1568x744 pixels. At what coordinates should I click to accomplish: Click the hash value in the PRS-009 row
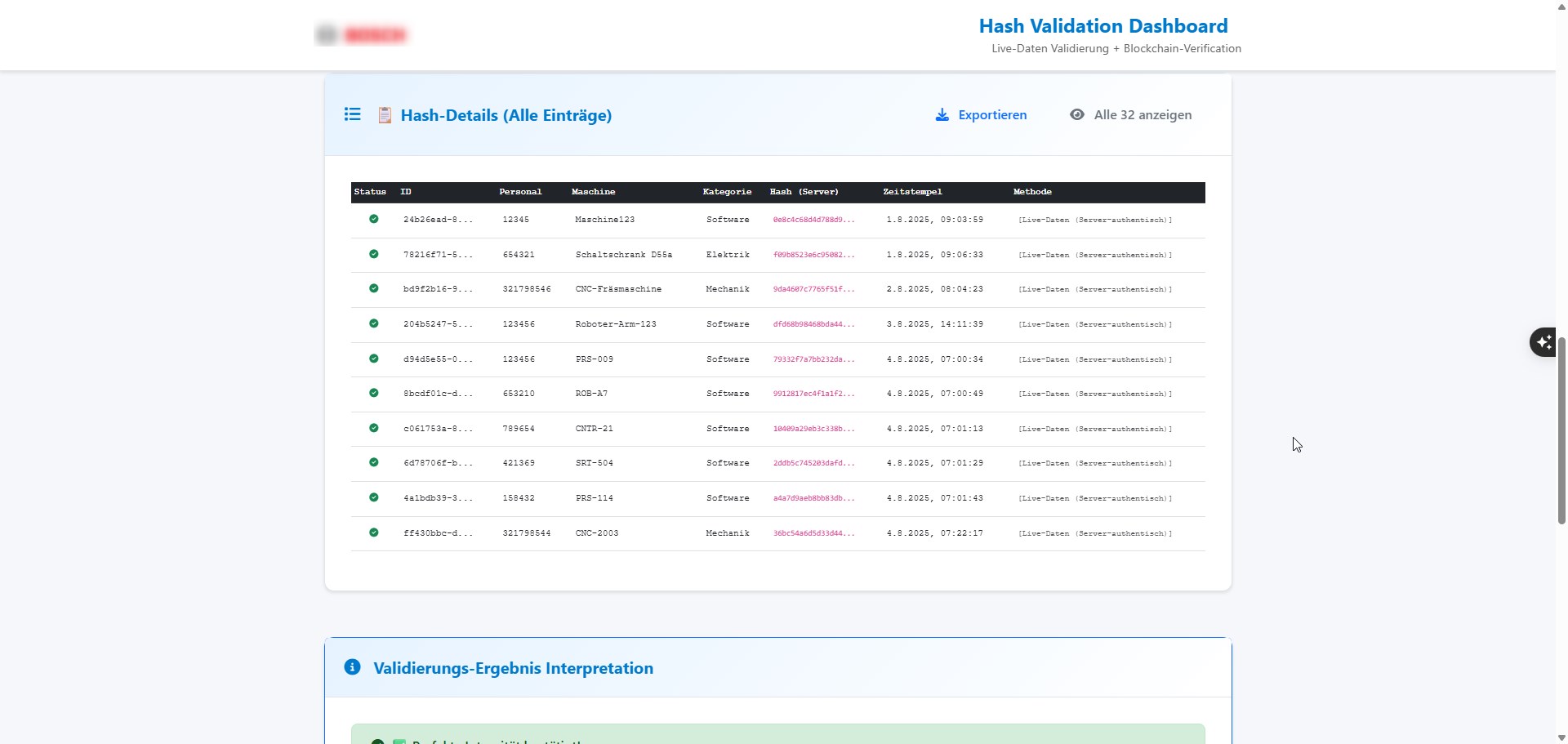click(x=813, y=359)
